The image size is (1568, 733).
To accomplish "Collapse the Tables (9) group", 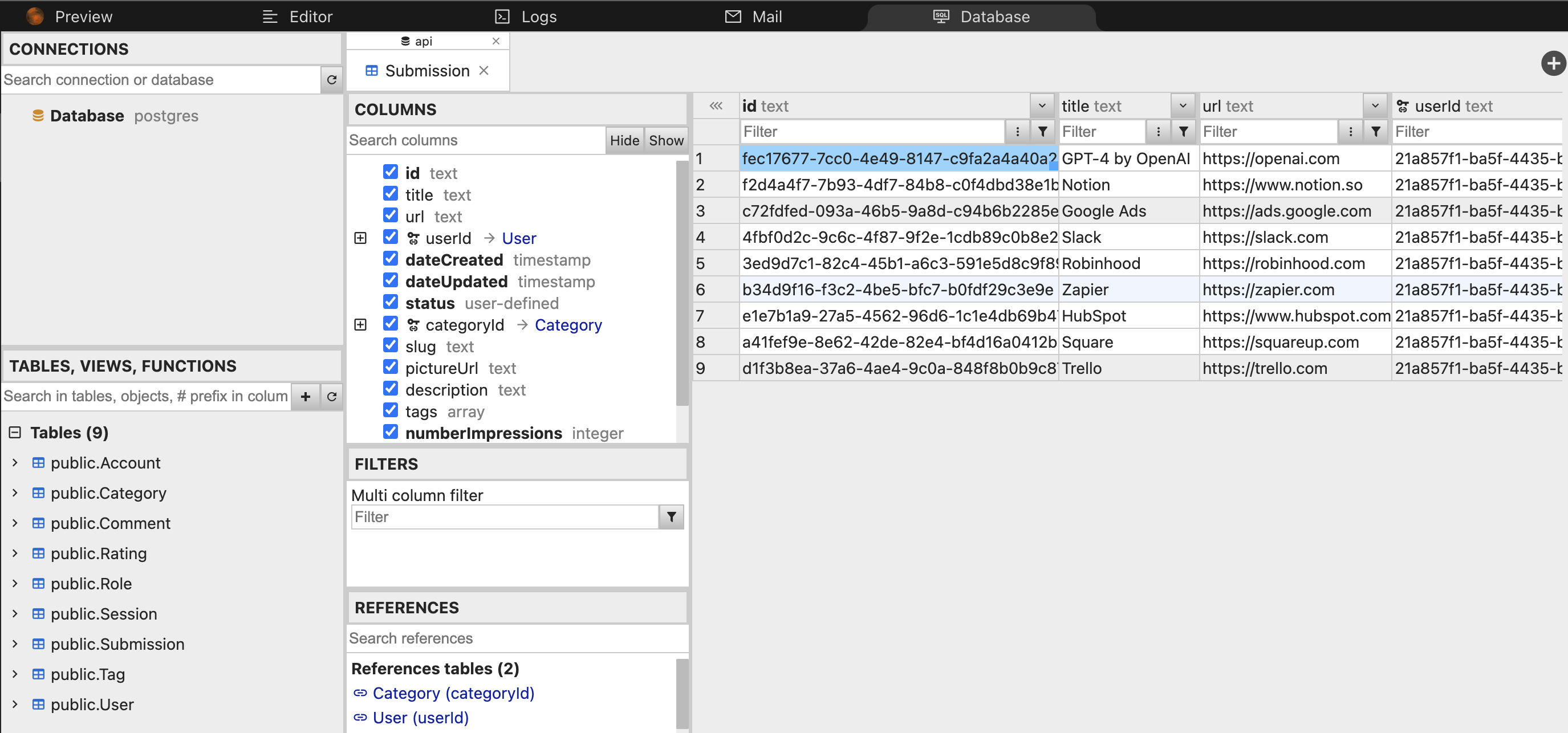I will 15,433.
